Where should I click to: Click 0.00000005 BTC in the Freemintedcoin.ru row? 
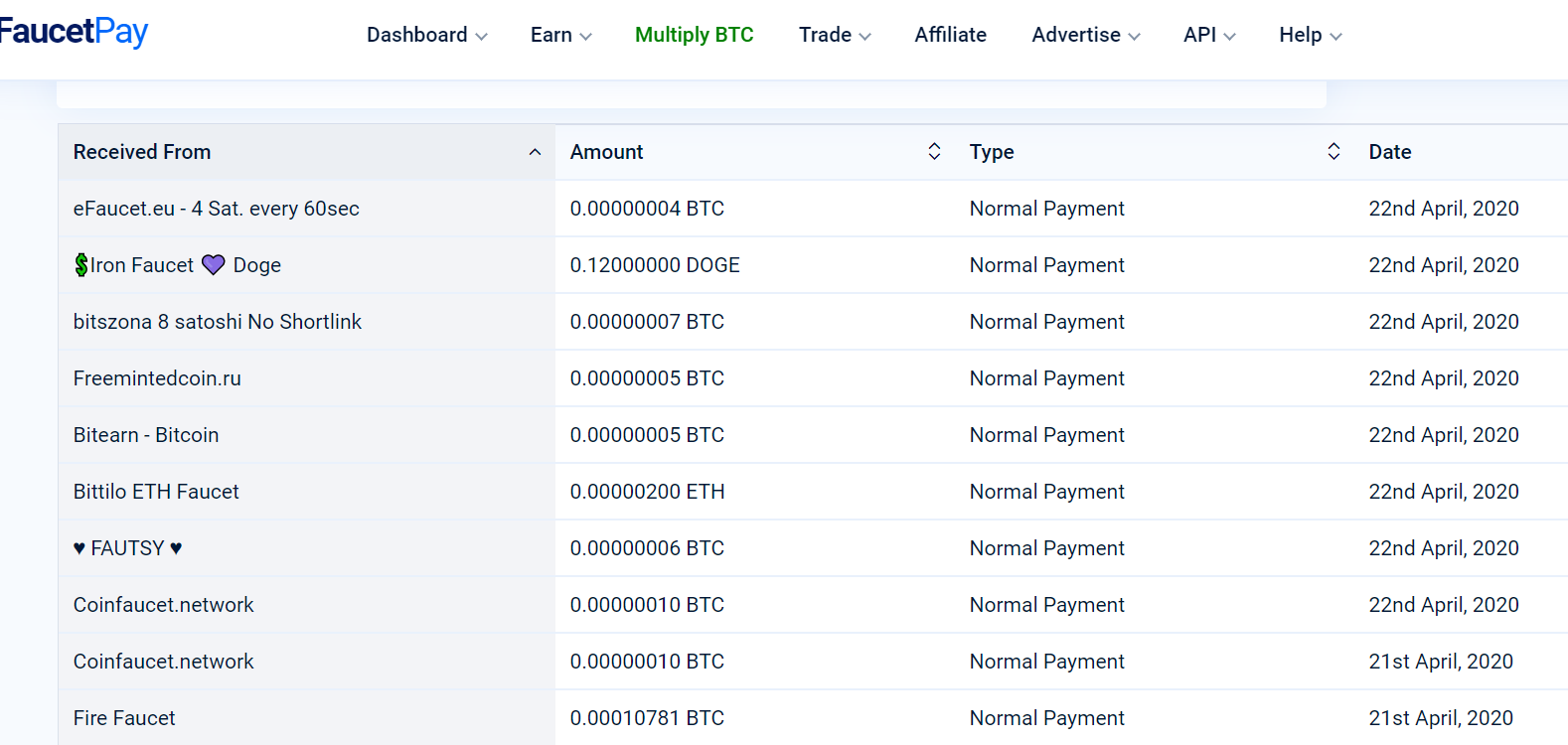(647, 378)
